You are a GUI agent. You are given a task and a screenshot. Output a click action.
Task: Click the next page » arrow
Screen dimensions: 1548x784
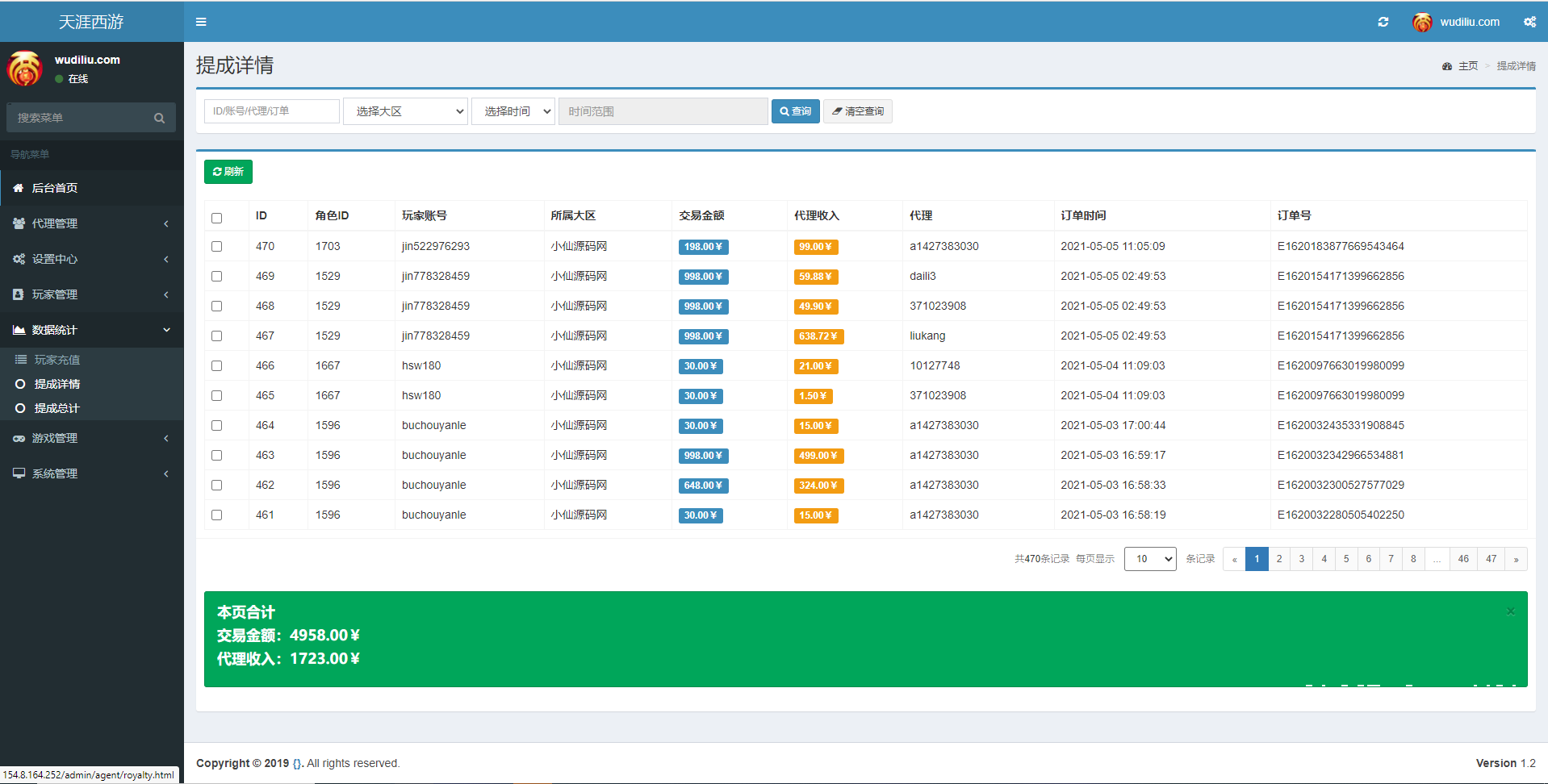[x=1517, y=559]
